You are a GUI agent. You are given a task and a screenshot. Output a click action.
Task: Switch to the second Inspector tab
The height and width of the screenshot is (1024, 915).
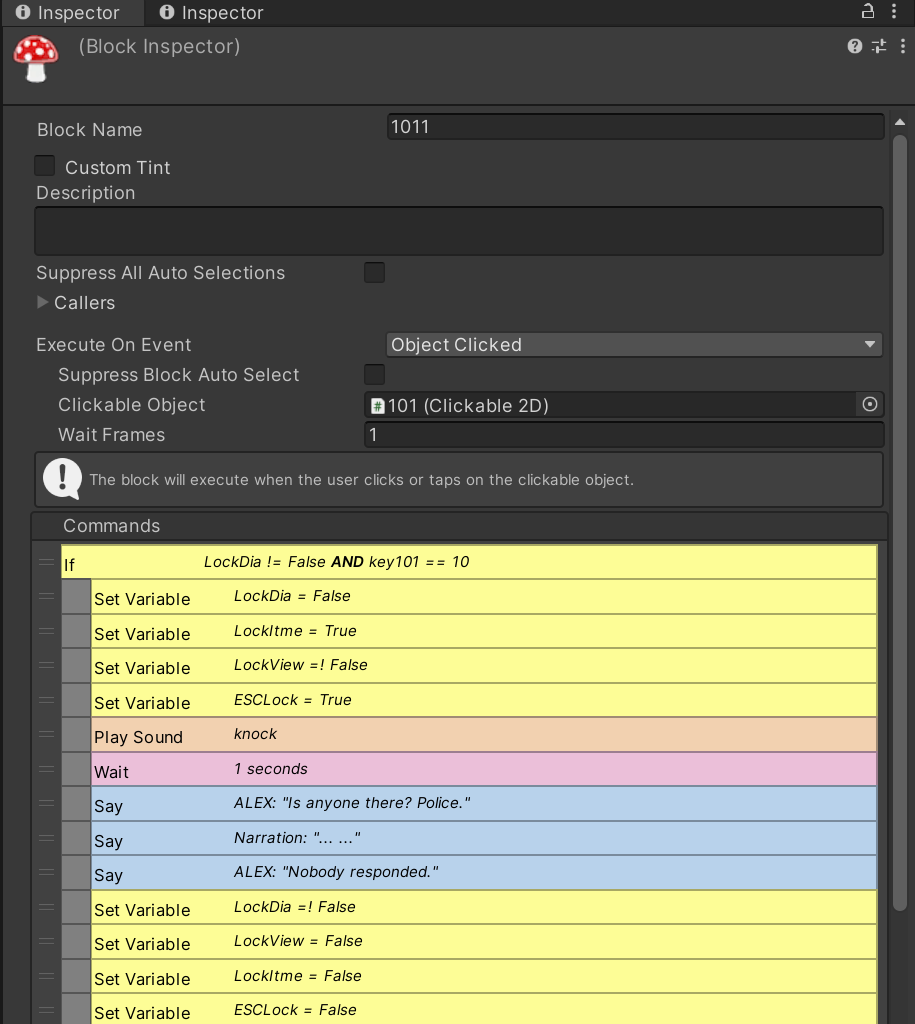(x=212, y=12)
